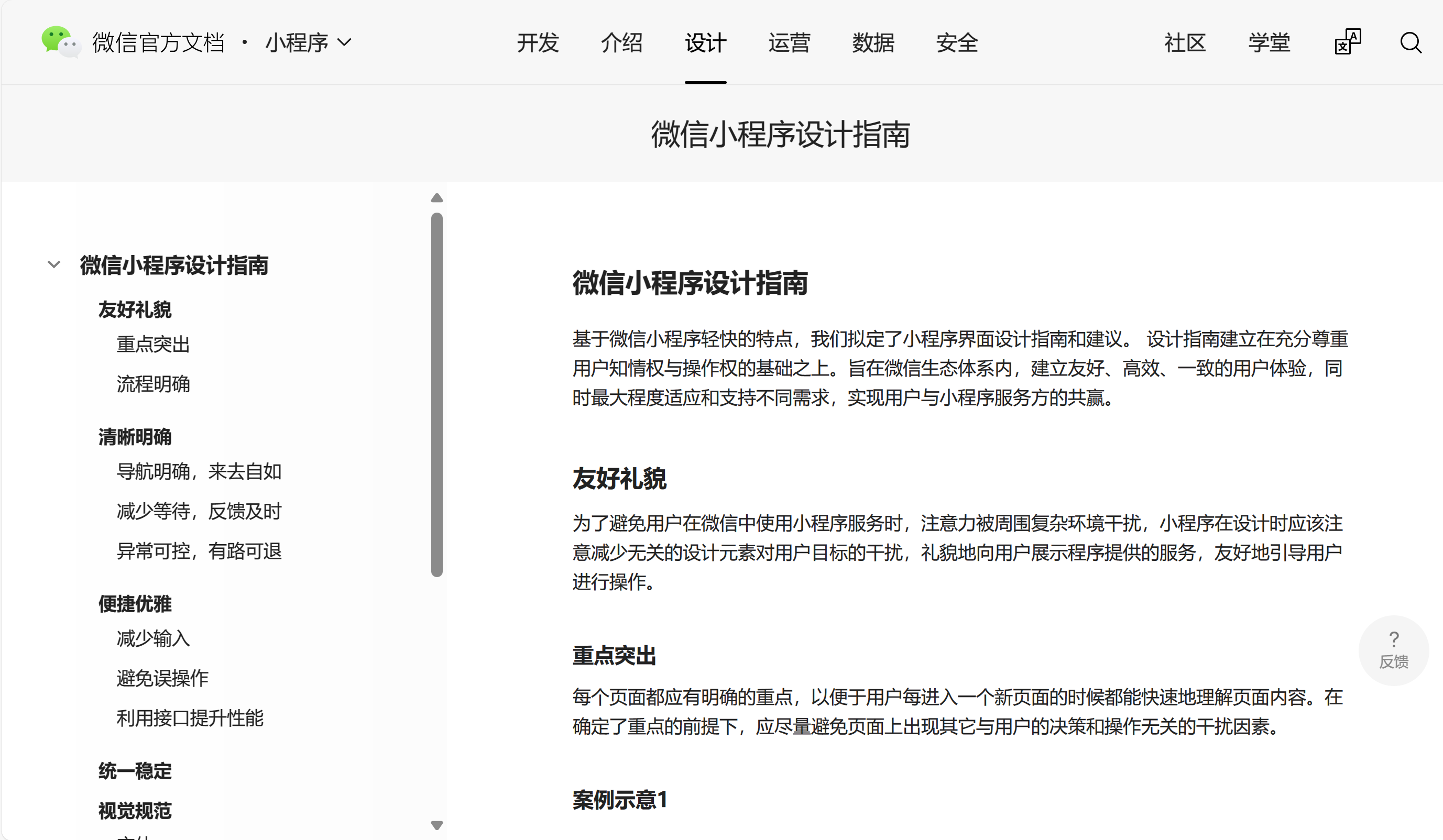Open the 学堂 link
1443x840 pixels.
[x=1269, y=43]
